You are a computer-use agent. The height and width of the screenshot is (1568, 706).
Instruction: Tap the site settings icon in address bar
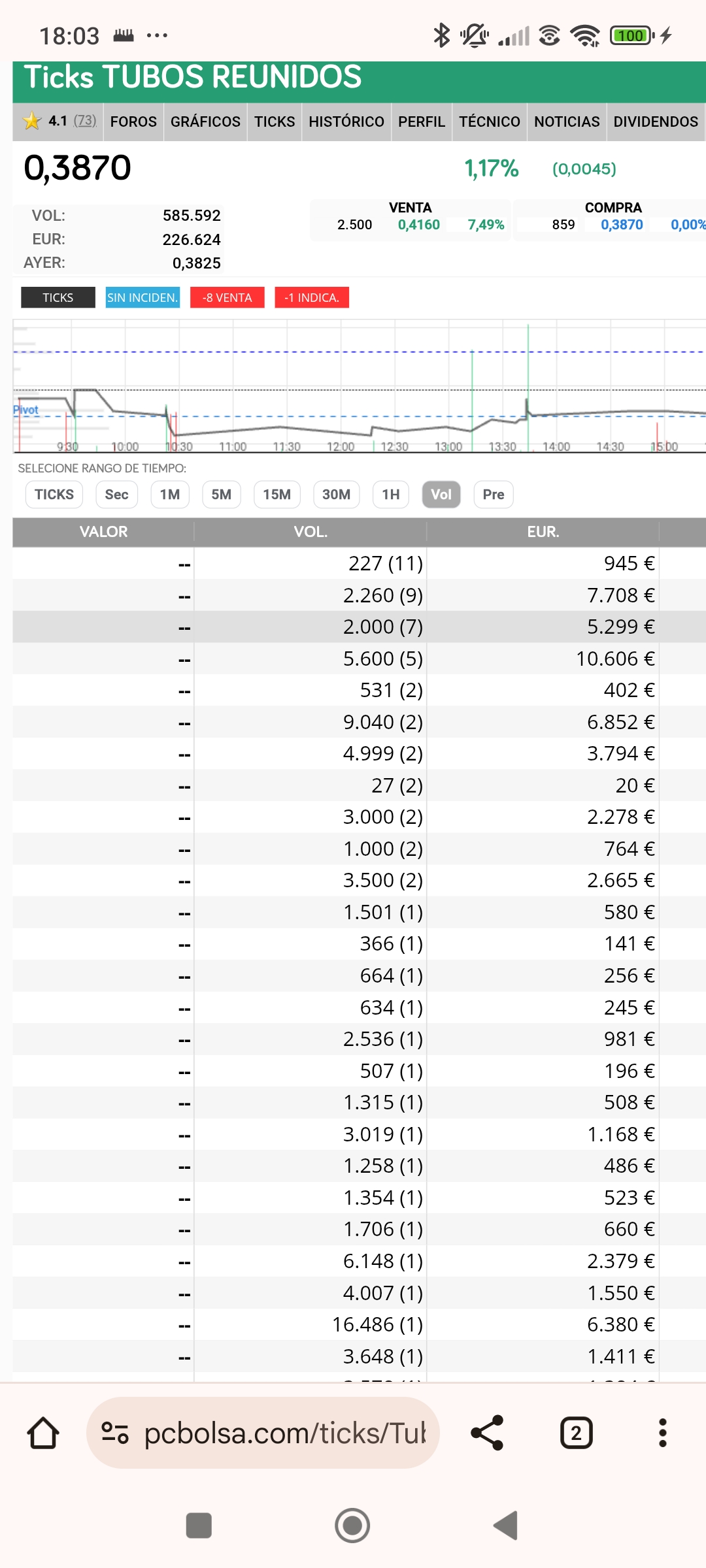click(x=115, y=1433)
